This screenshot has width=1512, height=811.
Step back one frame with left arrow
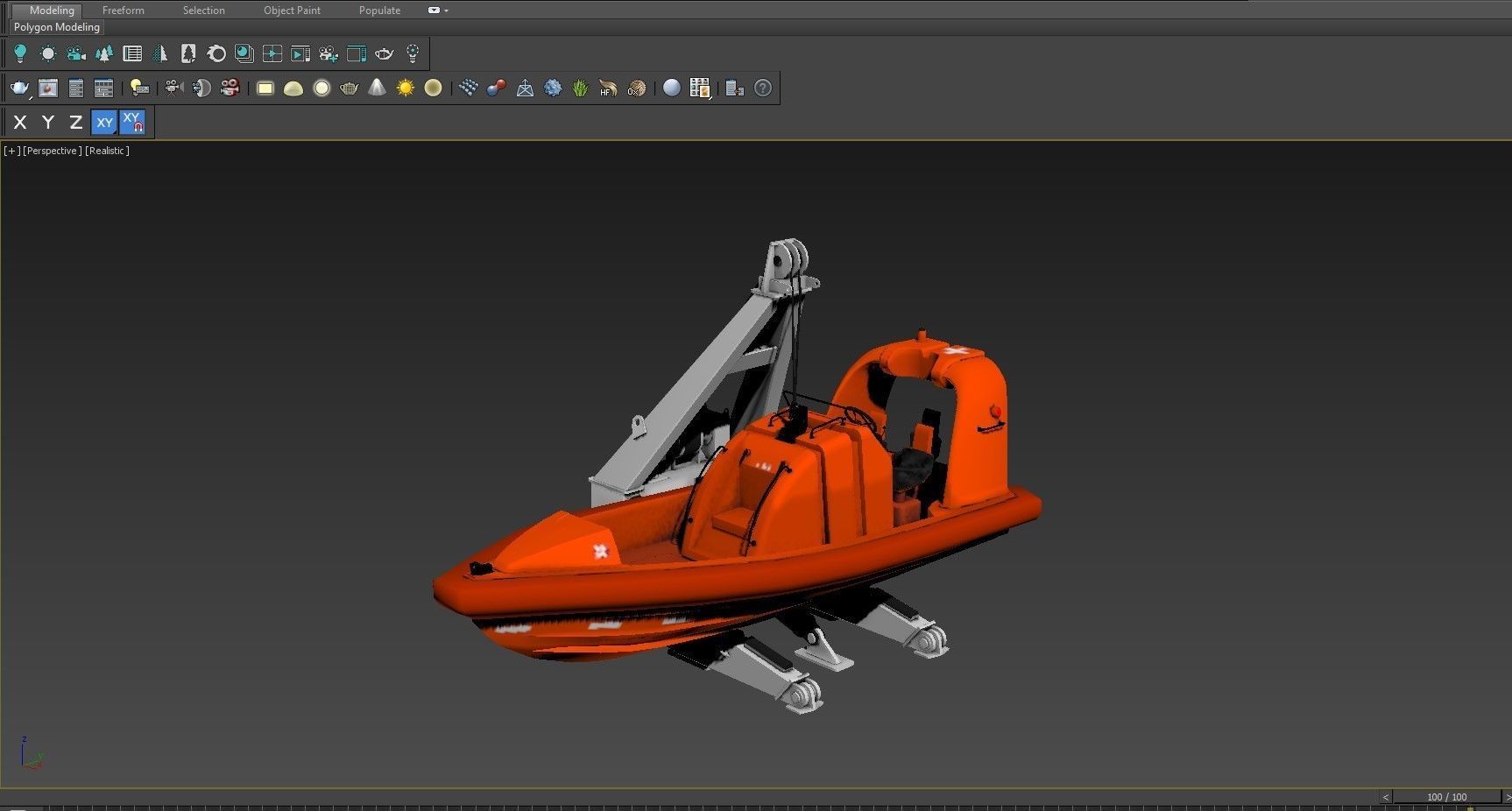tap(1386, 797)
